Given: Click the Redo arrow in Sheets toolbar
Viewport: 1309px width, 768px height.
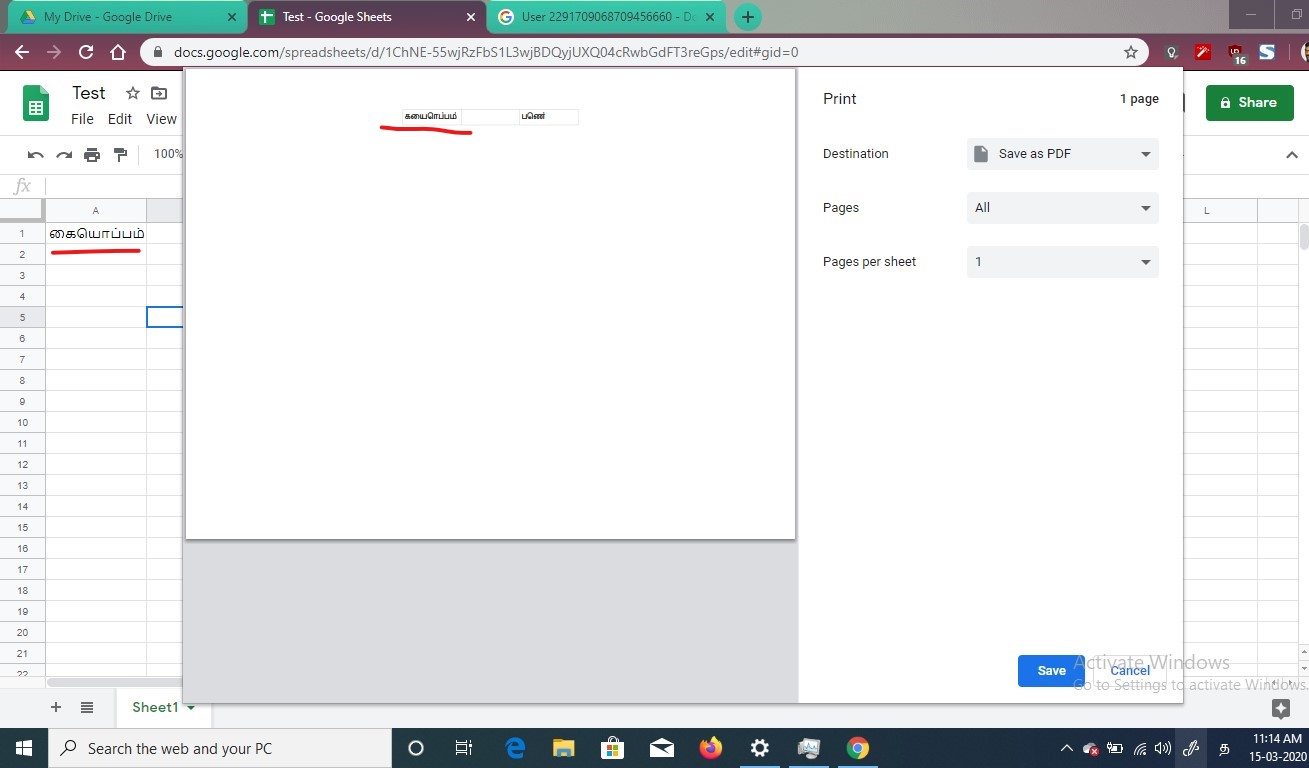Looking at the screenshot, I should point(64,154).
